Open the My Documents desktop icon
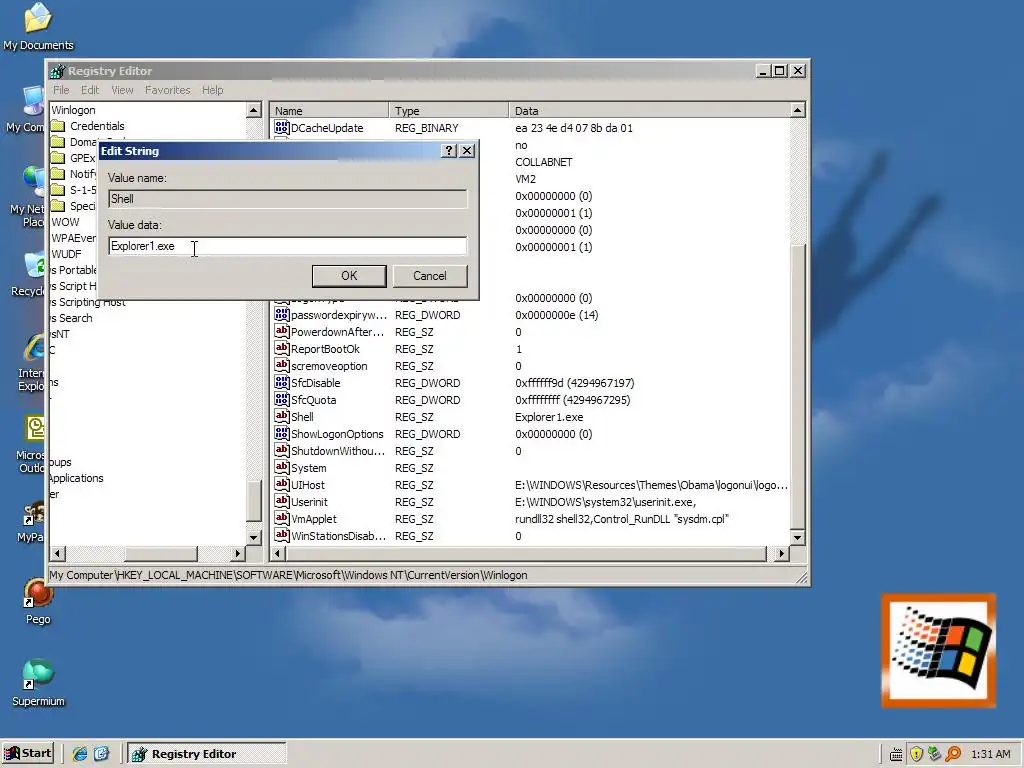The width and height of the screenshot is (1024, 768). click(38, 27)
